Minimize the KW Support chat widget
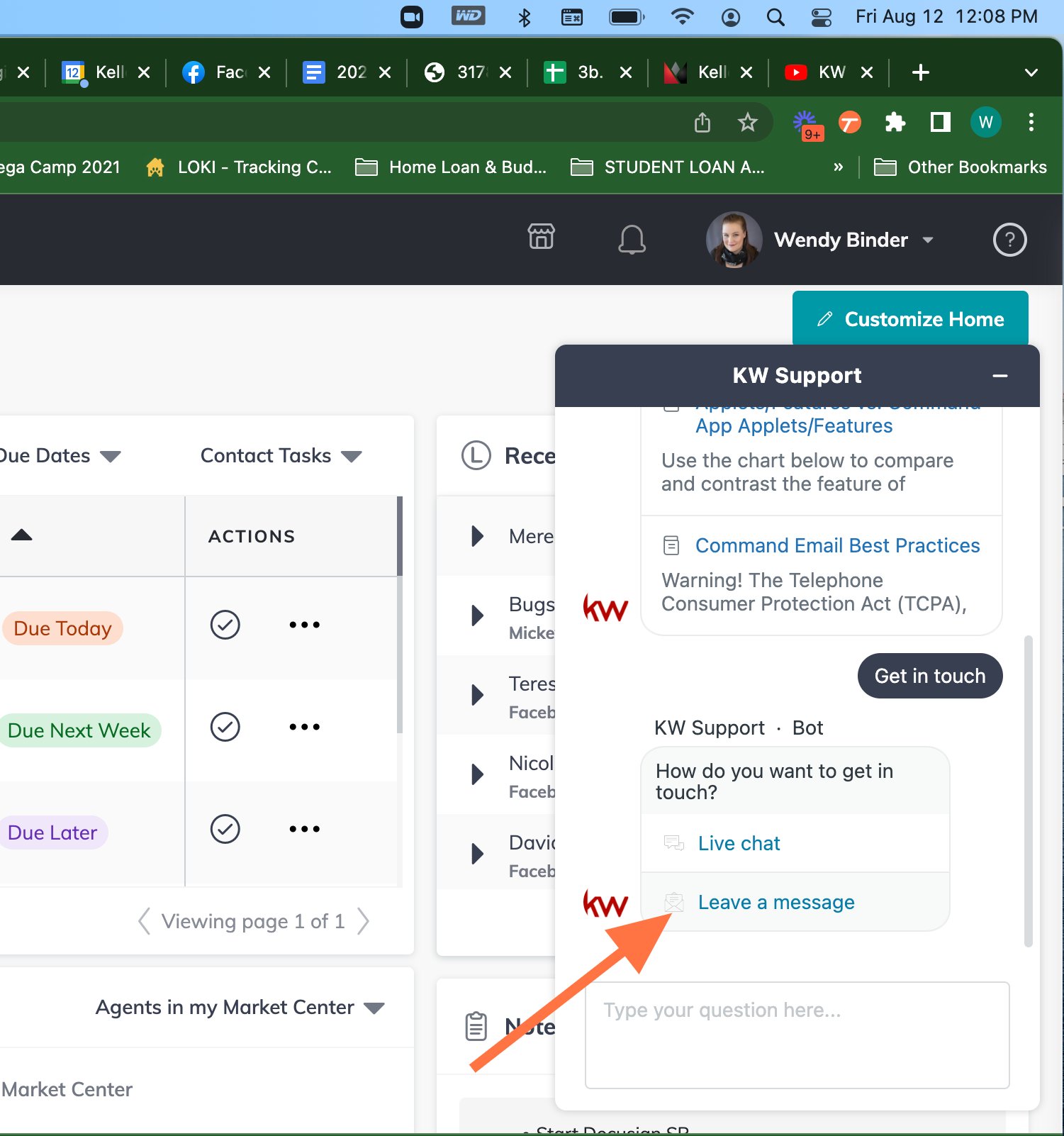Viewport: 1064px width, 1136px height. click(x=999, y=376)
